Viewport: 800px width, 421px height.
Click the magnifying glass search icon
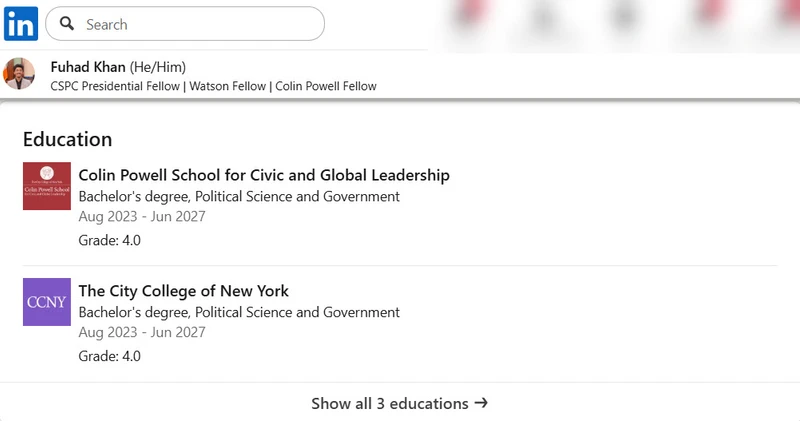[67, 24]
